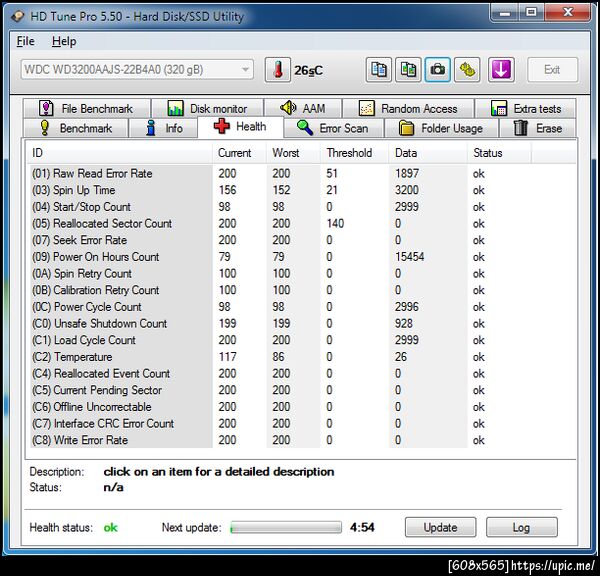
Task: Click the purple down-arrow save icon
Action: (x=501, y=70)
